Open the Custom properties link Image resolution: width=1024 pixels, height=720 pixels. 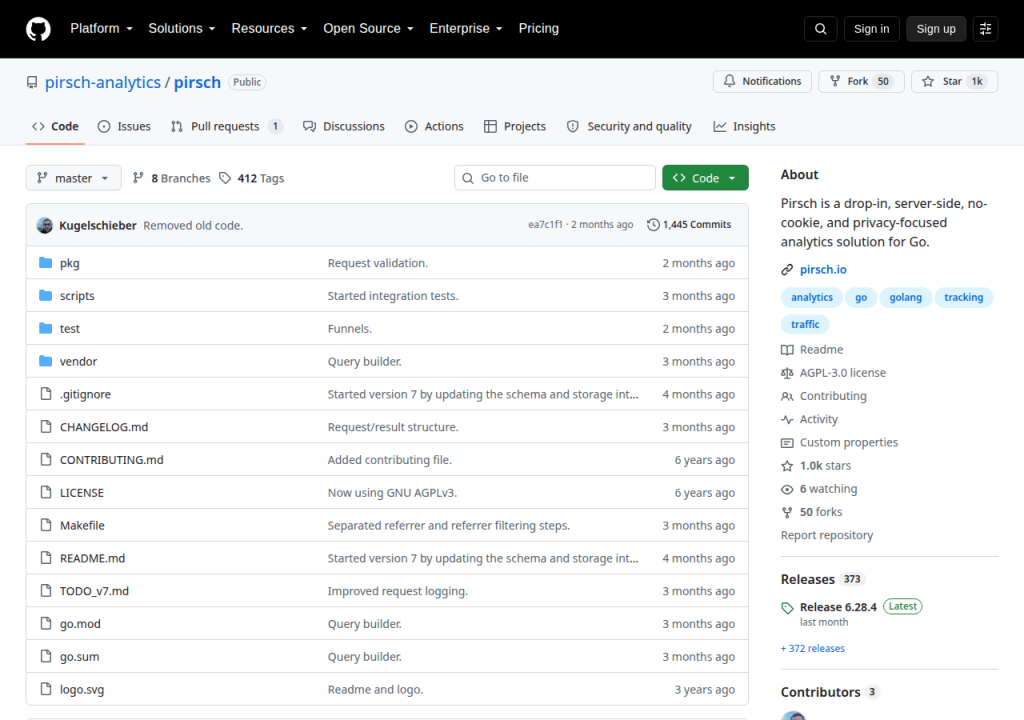(x=848, y=442)
